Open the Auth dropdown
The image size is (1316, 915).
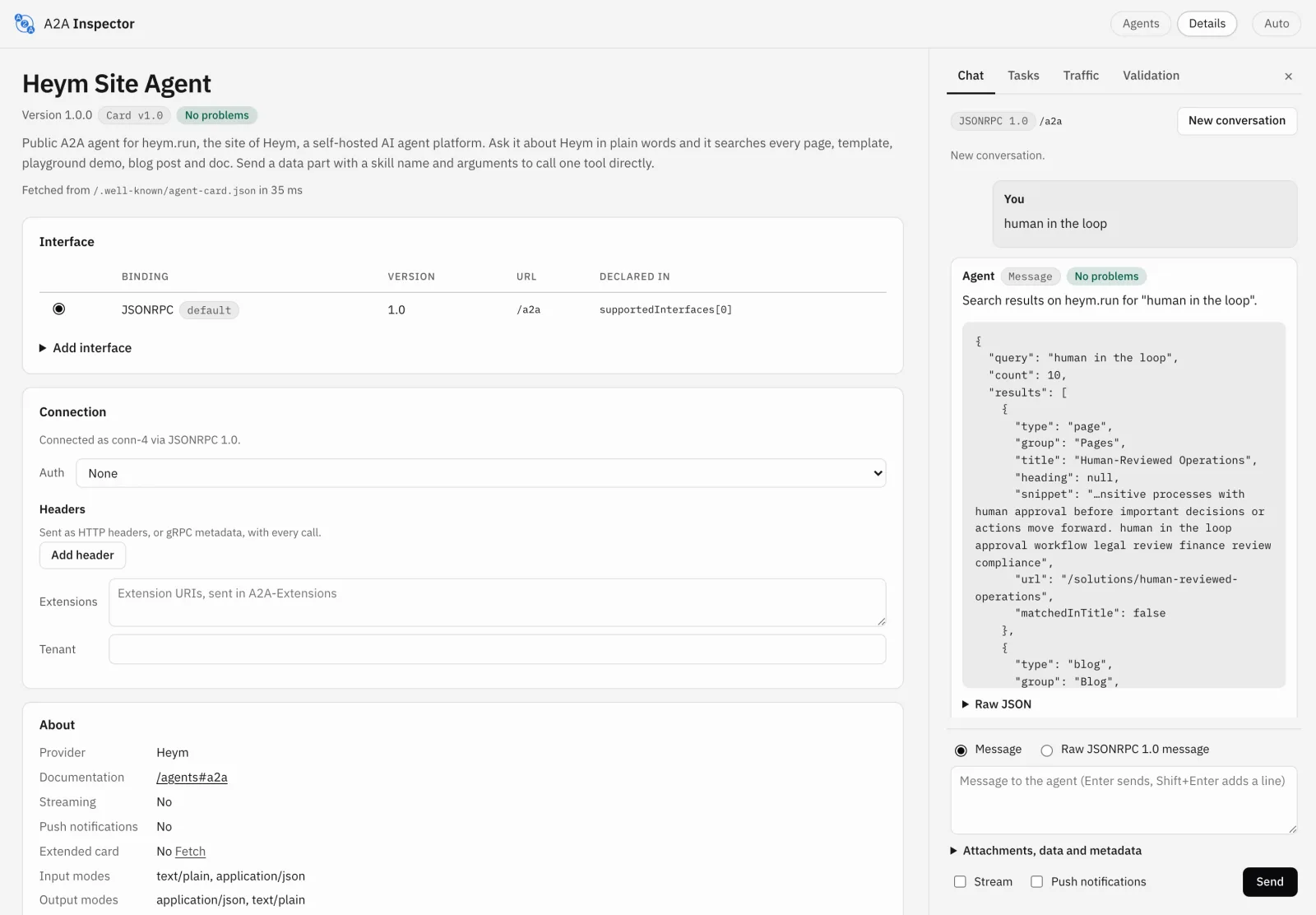tap(481, 473)
